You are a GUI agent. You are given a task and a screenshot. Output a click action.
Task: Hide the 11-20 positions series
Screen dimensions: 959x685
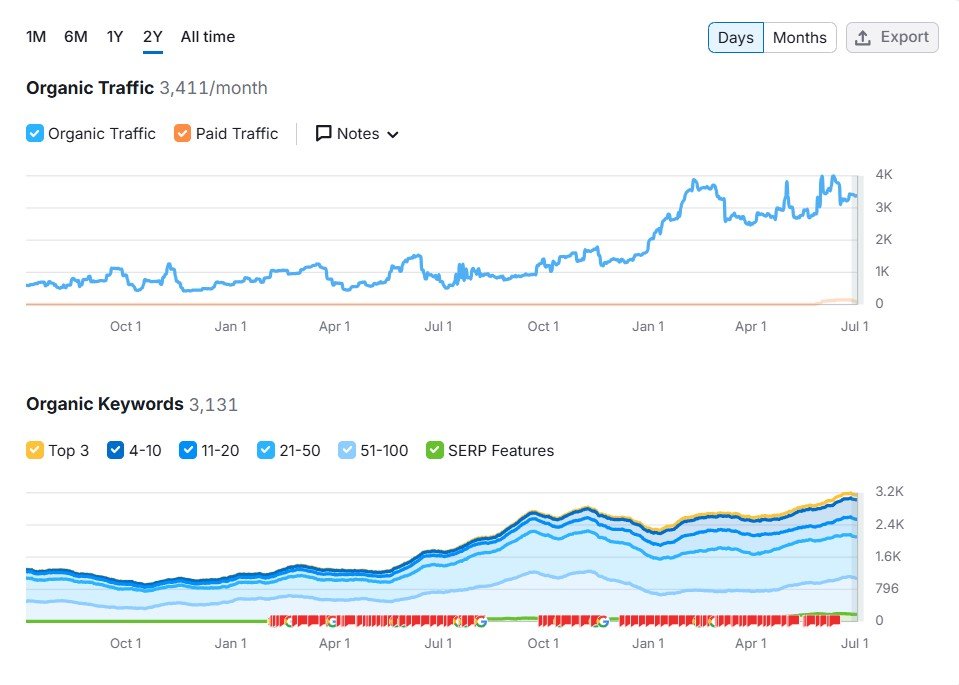coord(187,451)
